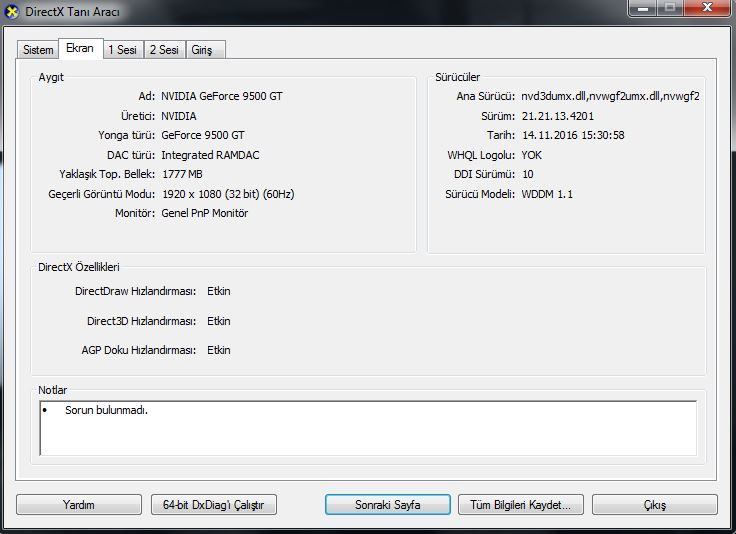Image resolution: width=736 pixels, height=534 pixels.
Task: Go to Sonraki Sayfa
Action: 388,505
